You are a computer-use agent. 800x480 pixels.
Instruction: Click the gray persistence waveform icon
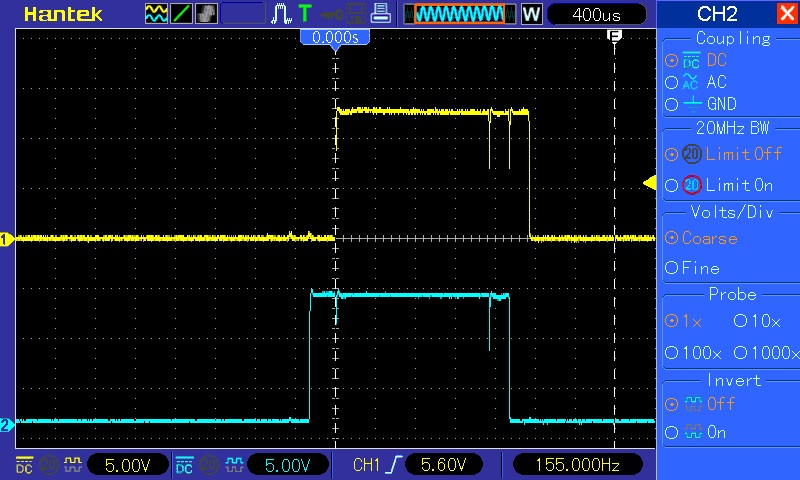206,14
